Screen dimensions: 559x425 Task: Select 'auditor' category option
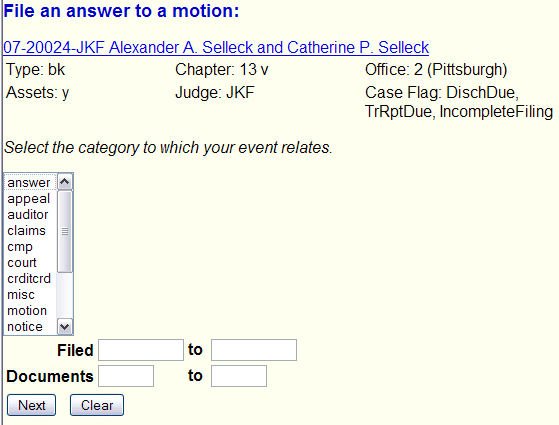pyautogui.click(x=31, y=215)
